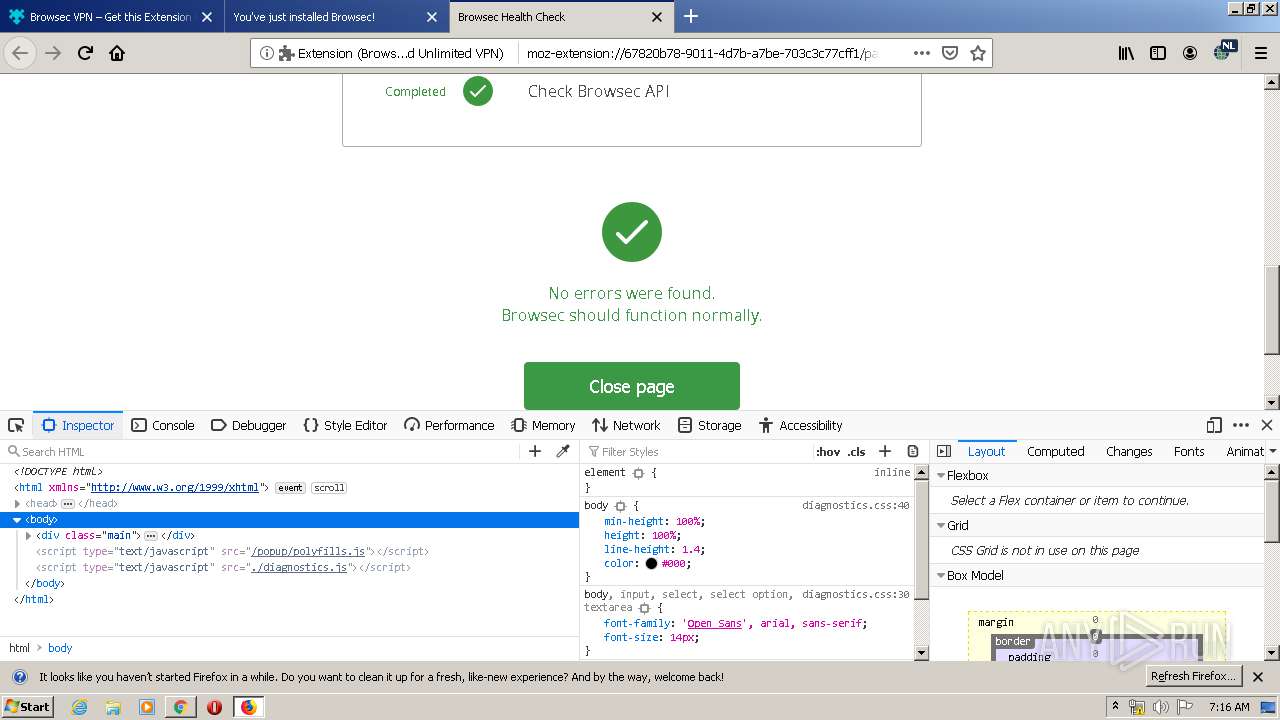The height and width of the screenshot is (720, 1280).
Task: Grab a color with the eyedropper
Action: 563,451
